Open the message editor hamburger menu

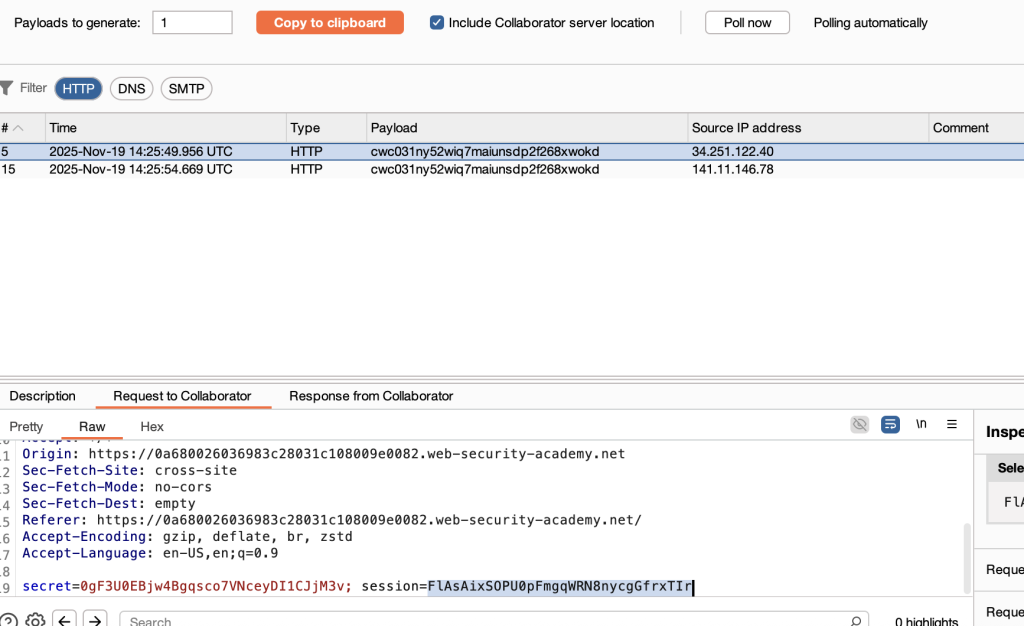952,425
